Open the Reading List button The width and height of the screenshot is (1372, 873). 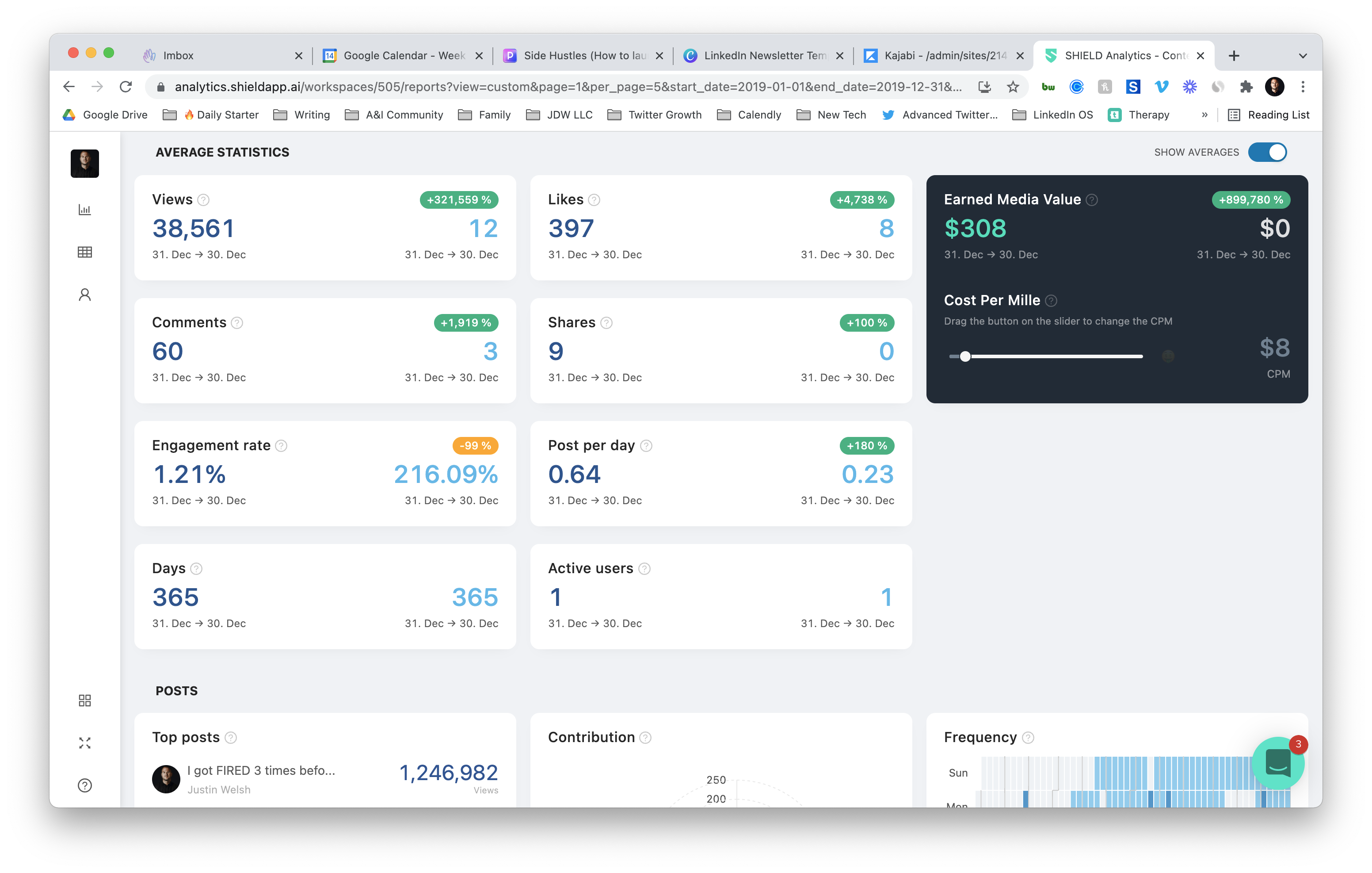pos(1268,115)
